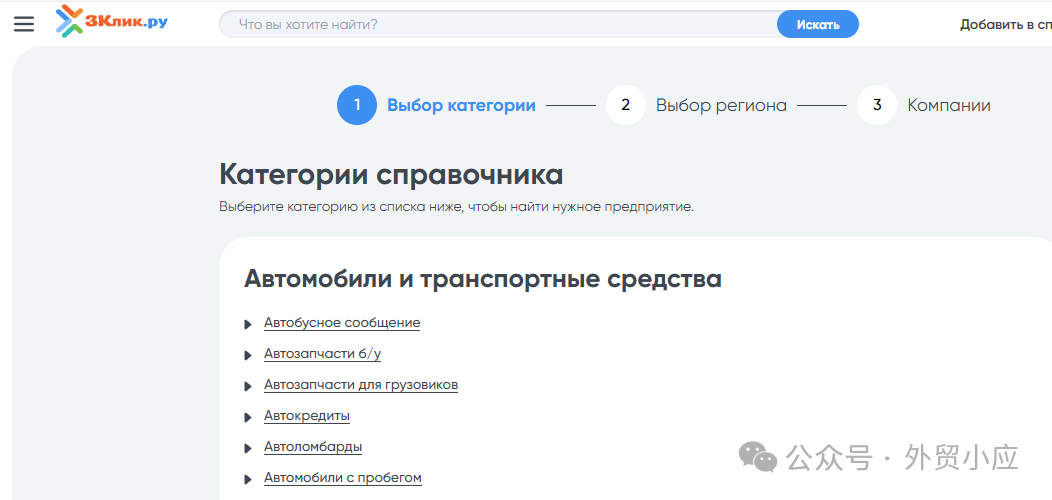Open the Автозапчасти для грузовиков link
The height and width of the screenshot is (500, 1052).
coord(361,385)
